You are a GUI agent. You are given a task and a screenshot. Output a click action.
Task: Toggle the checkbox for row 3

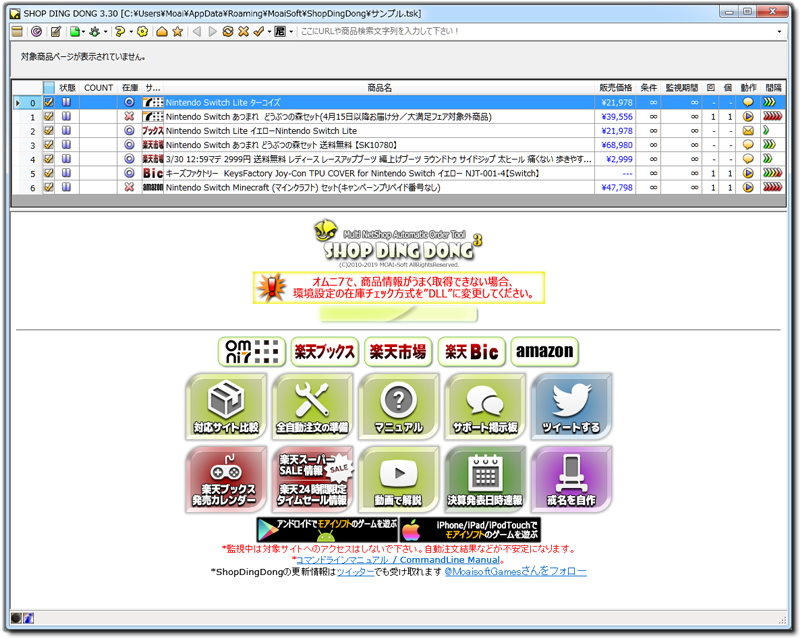pyautogui.click(x=48, y=145)
